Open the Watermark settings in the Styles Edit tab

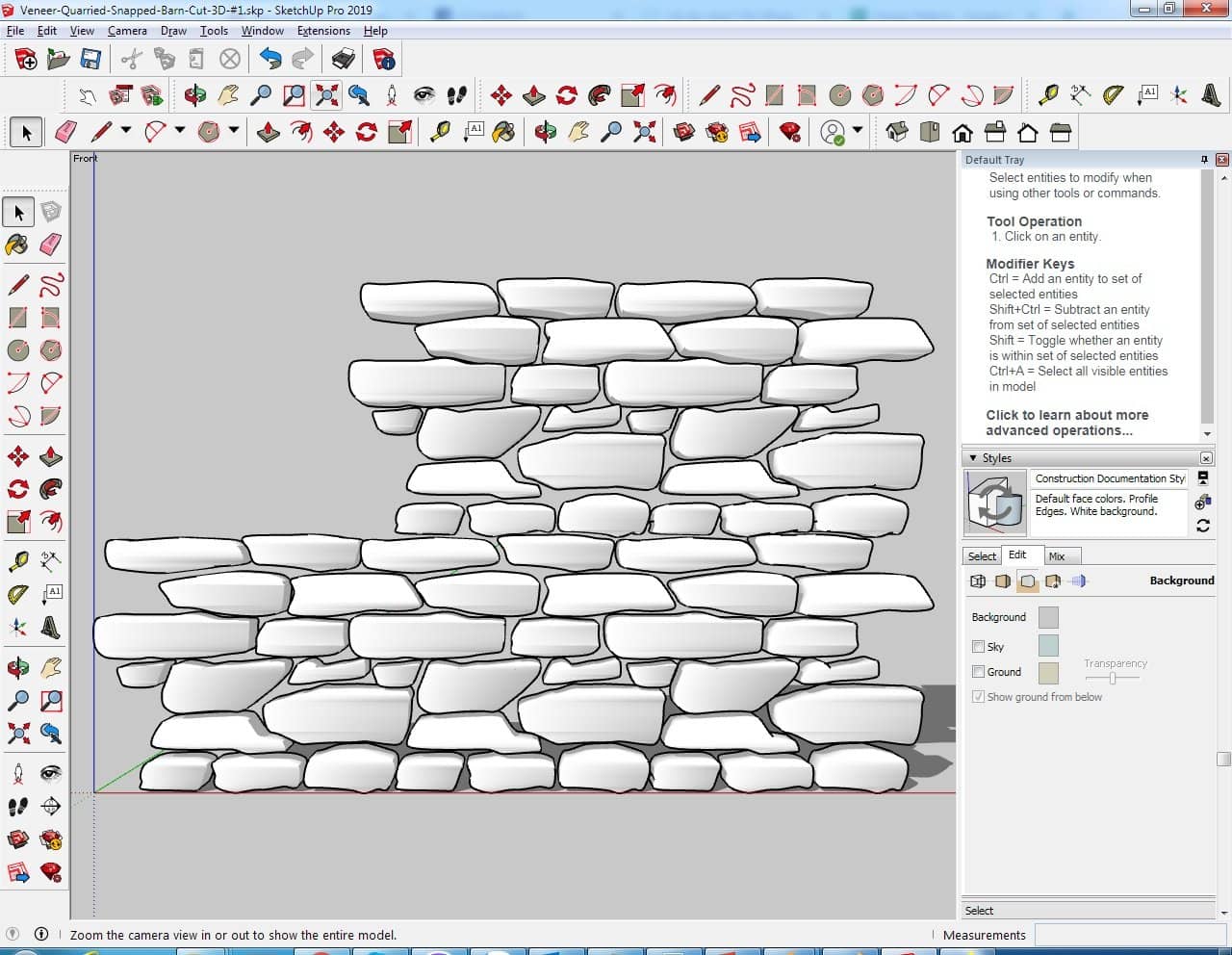tap(1053, 581)
